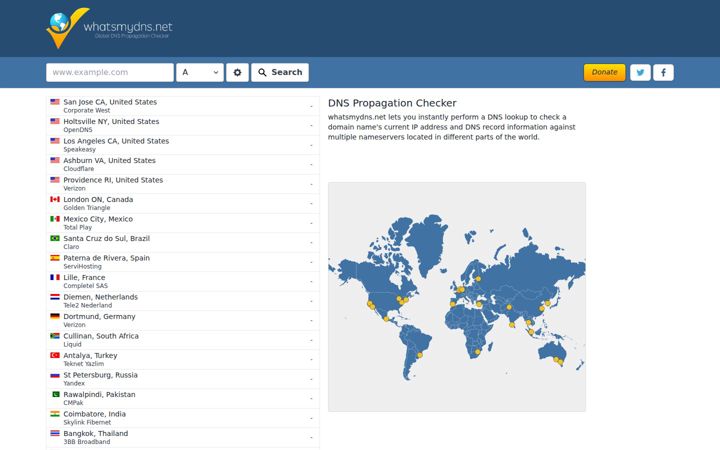The image size is (720, 450).
Task: Click the yellow Donate button
Action: click(x=604, y=73)
